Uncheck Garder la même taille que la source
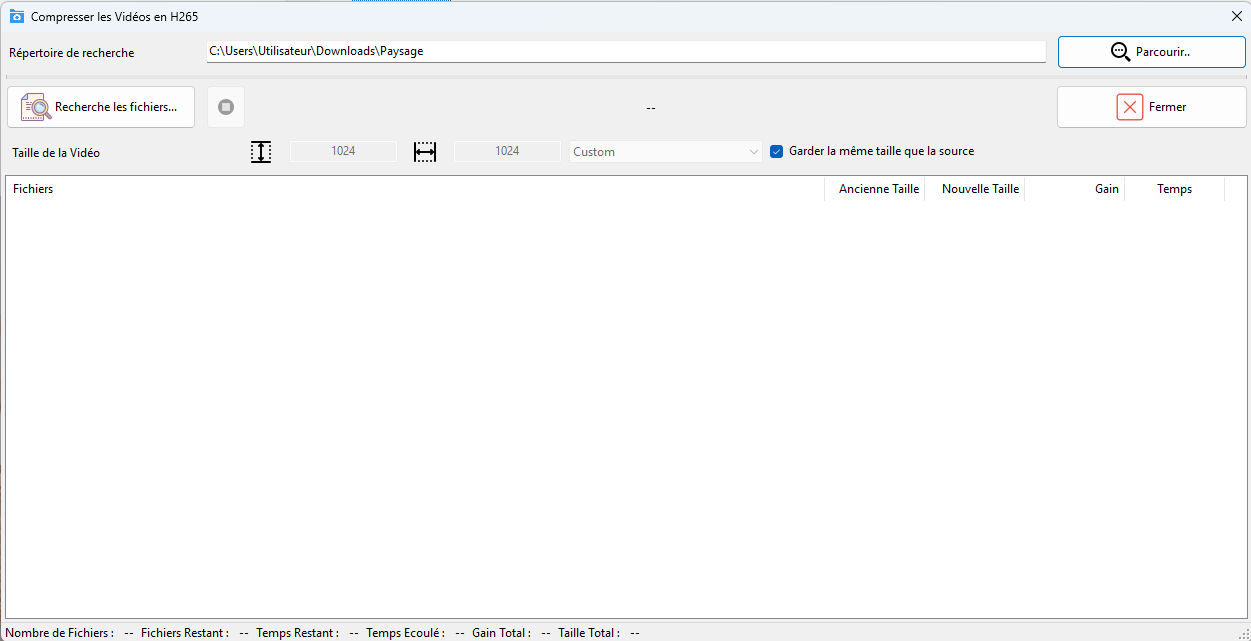This screenshot has height=641, width=1251. pyautogui.click(x=777, y=152)
